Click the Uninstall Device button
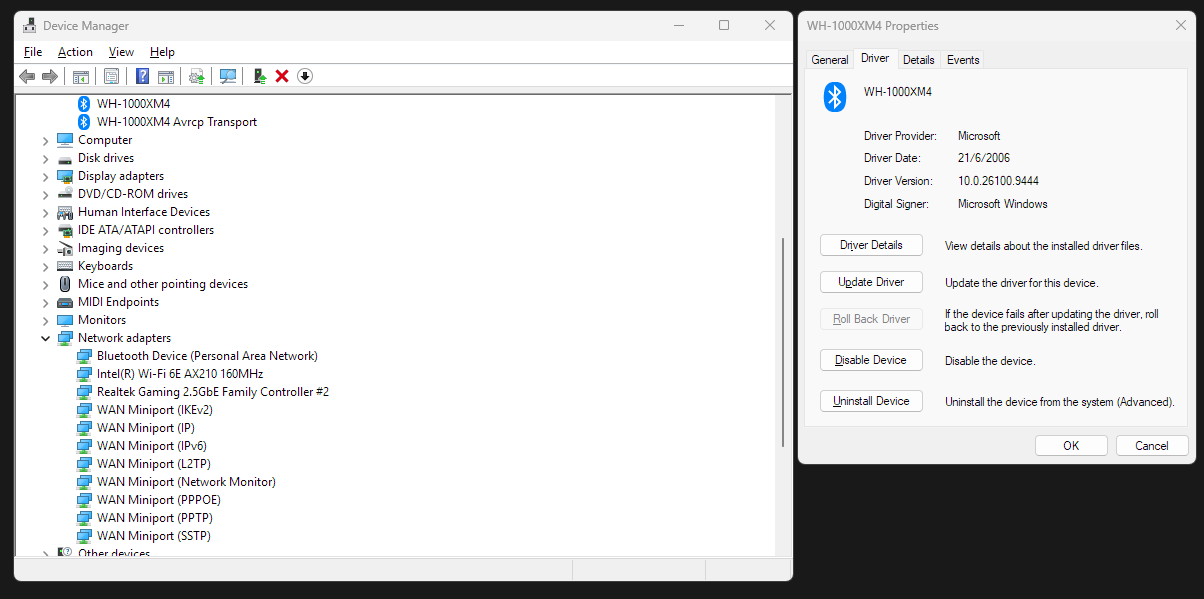Image resolution: width=1204 pixels, height=599 pixels. coord(871,401)
